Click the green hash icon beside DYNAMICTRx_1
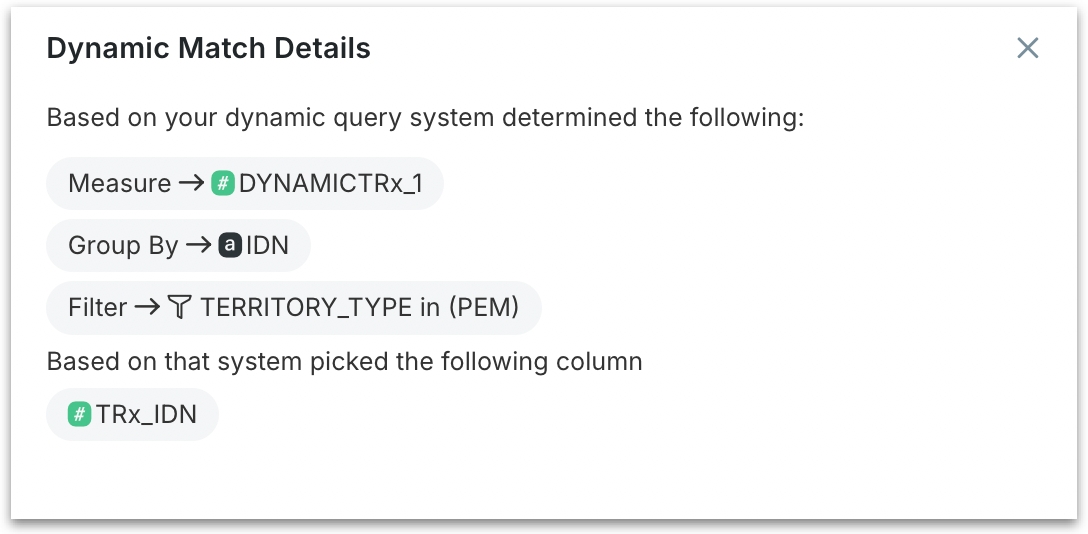This screenshot has height=534, width=1088. 222,183
